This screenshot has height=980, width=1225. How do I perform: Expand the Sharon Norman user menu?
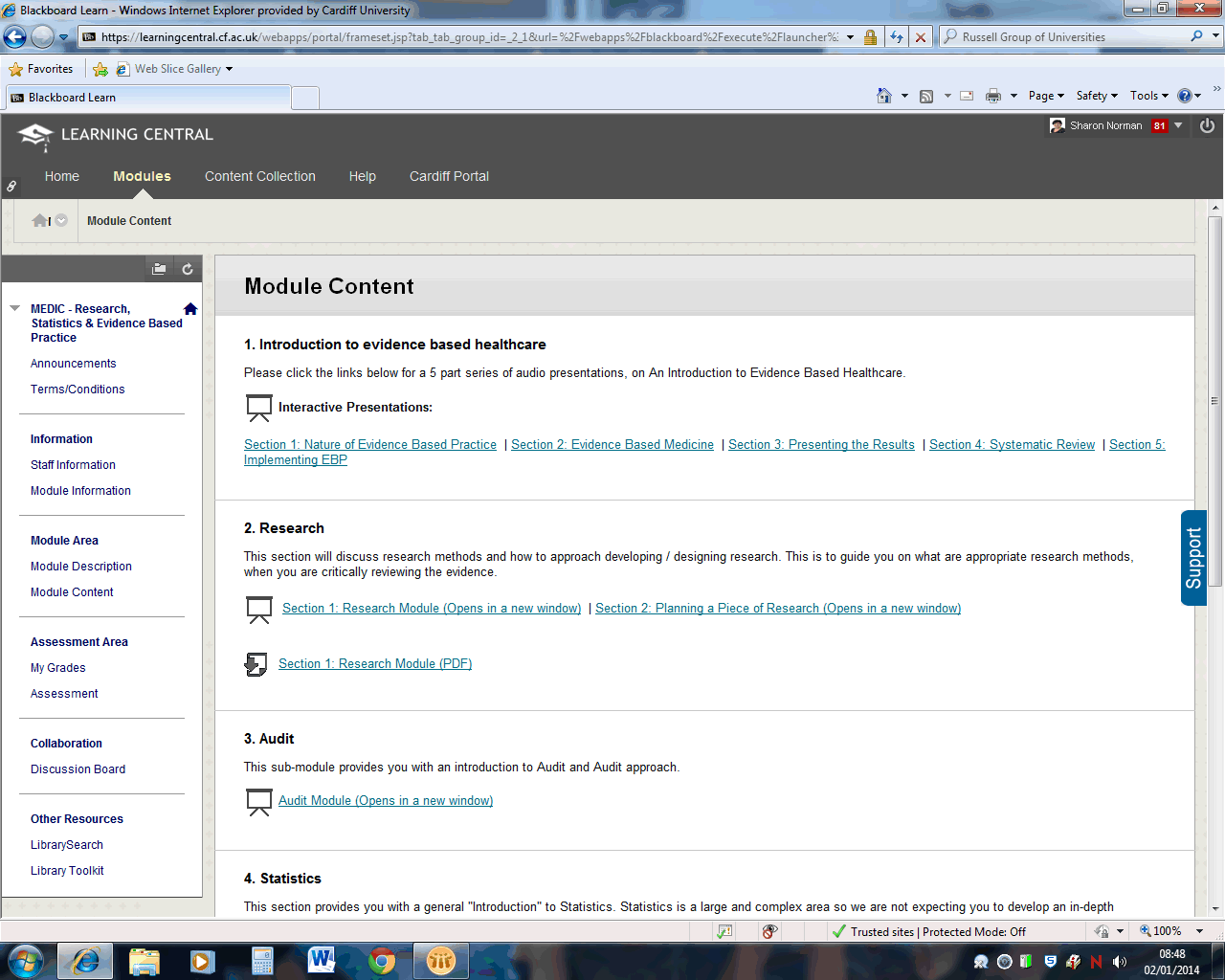coord(1178,126)
